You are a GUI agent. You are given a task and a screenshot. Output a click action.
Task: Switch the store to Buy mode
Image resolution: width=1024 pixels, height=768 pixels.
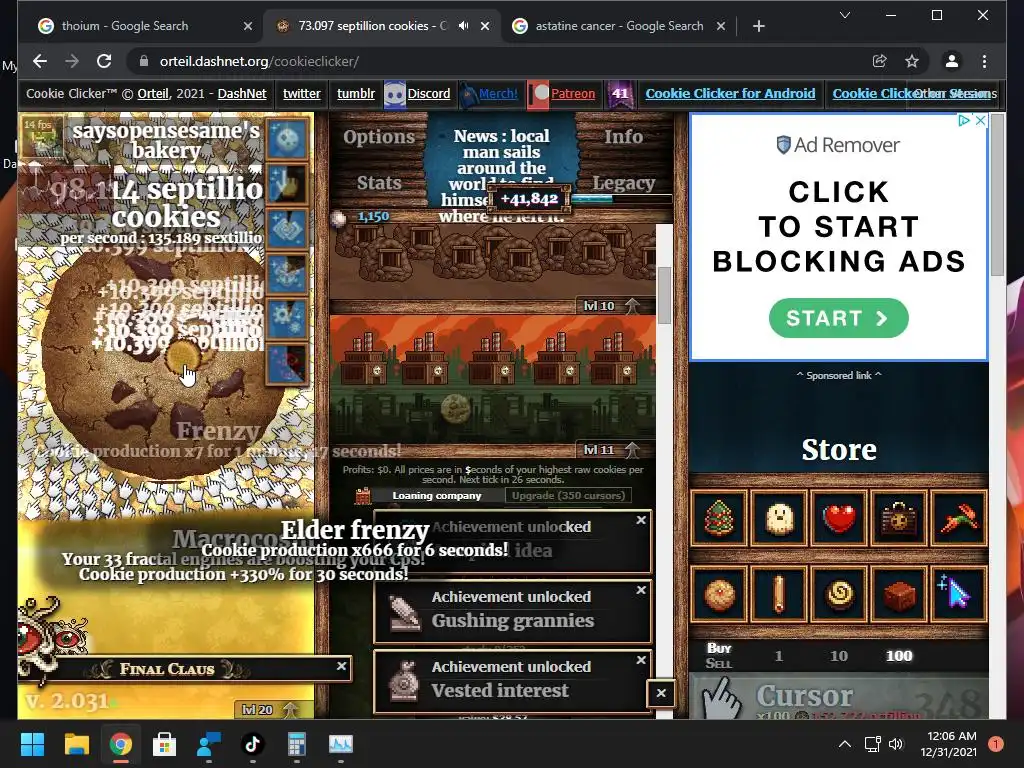(719, 648)
